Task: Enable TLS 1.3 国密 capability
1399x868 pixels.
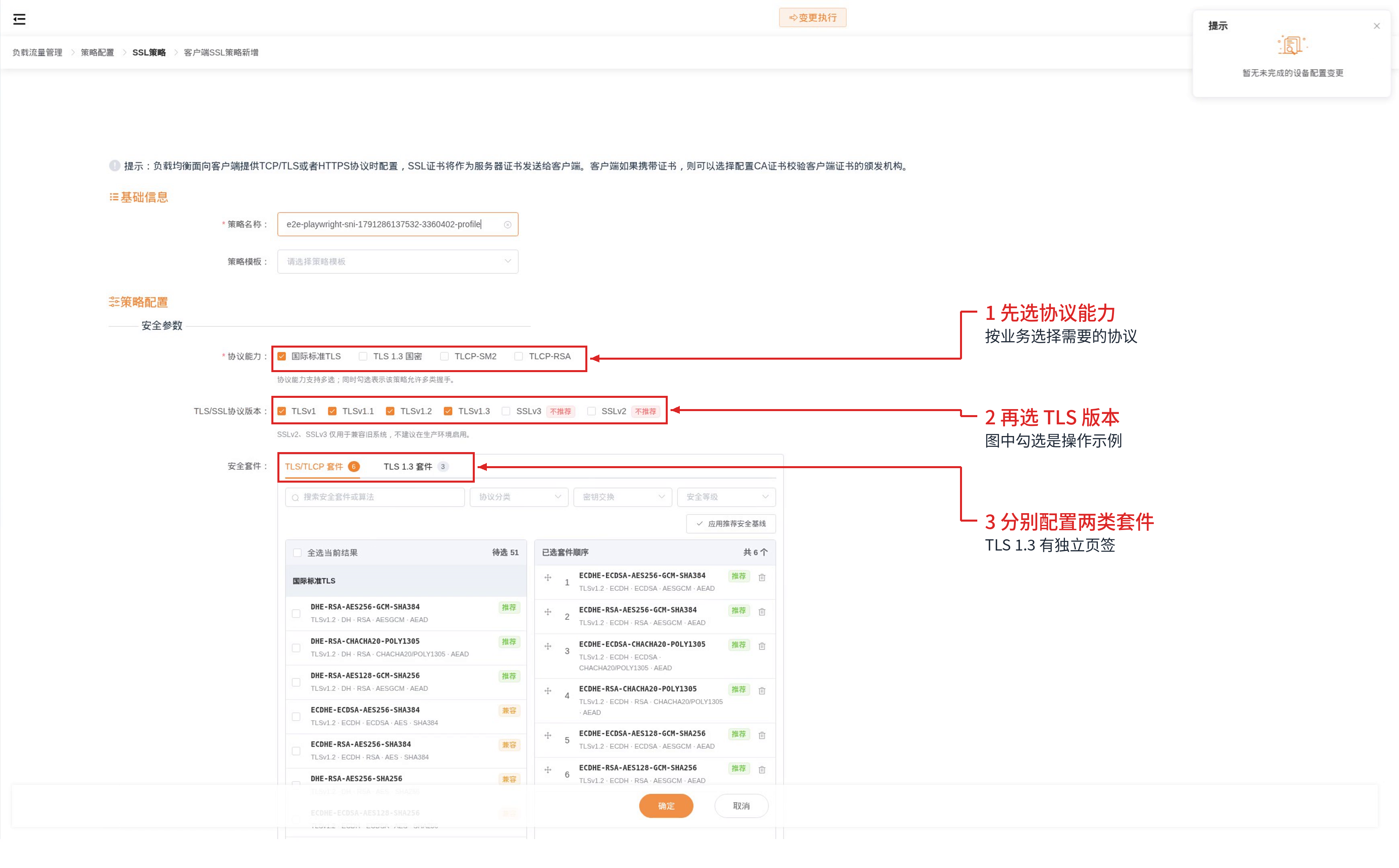Action: (x=363, y=356)
